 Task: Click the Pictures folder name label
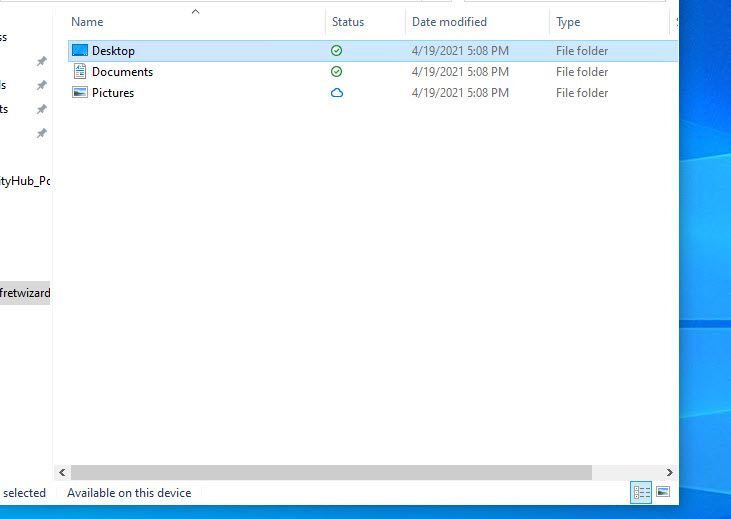[x=113, y=93]
